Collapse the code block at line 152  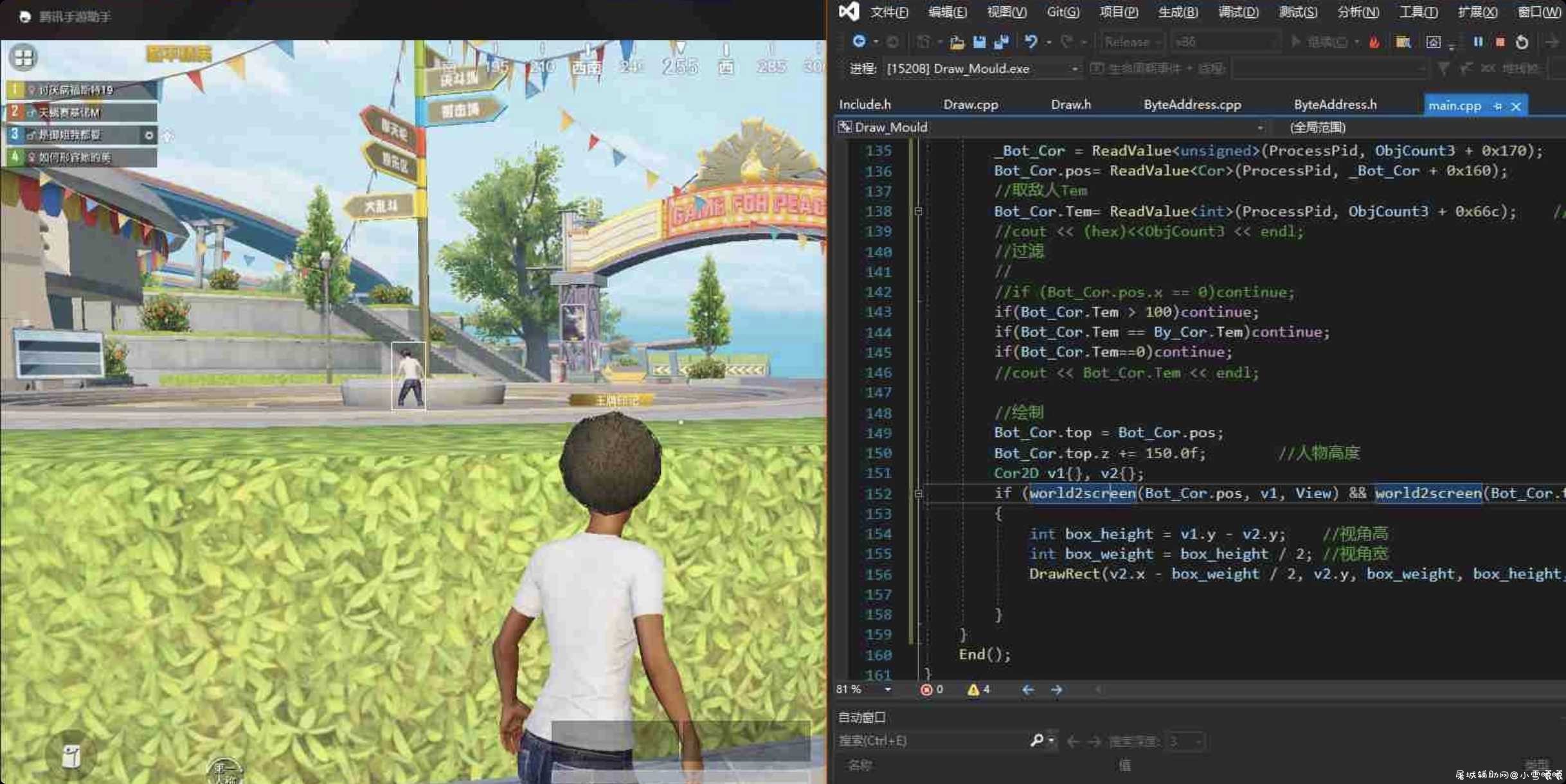click(x=918, y=494)
